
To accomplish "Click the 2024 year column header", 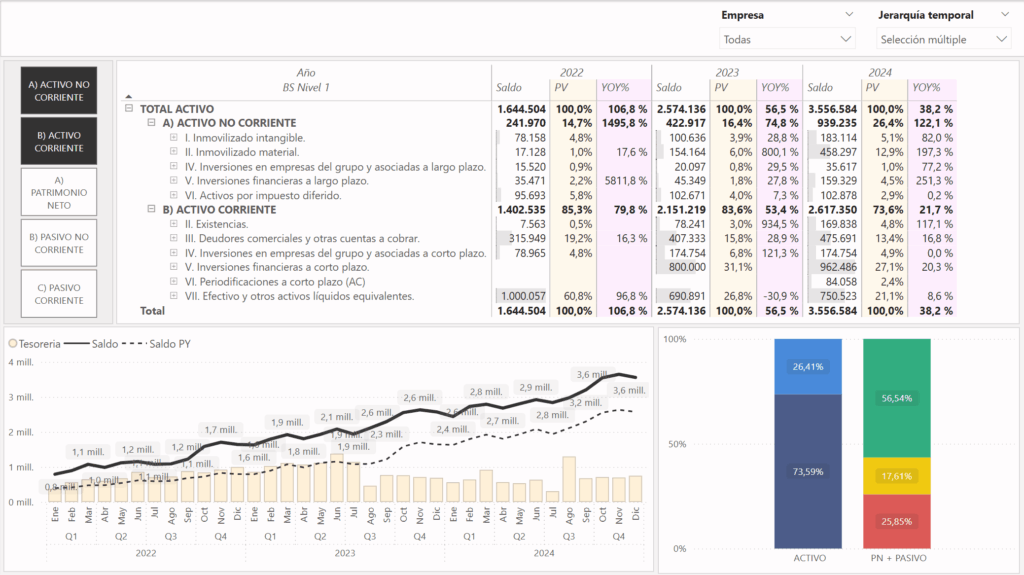I will (x=880, y=73).
